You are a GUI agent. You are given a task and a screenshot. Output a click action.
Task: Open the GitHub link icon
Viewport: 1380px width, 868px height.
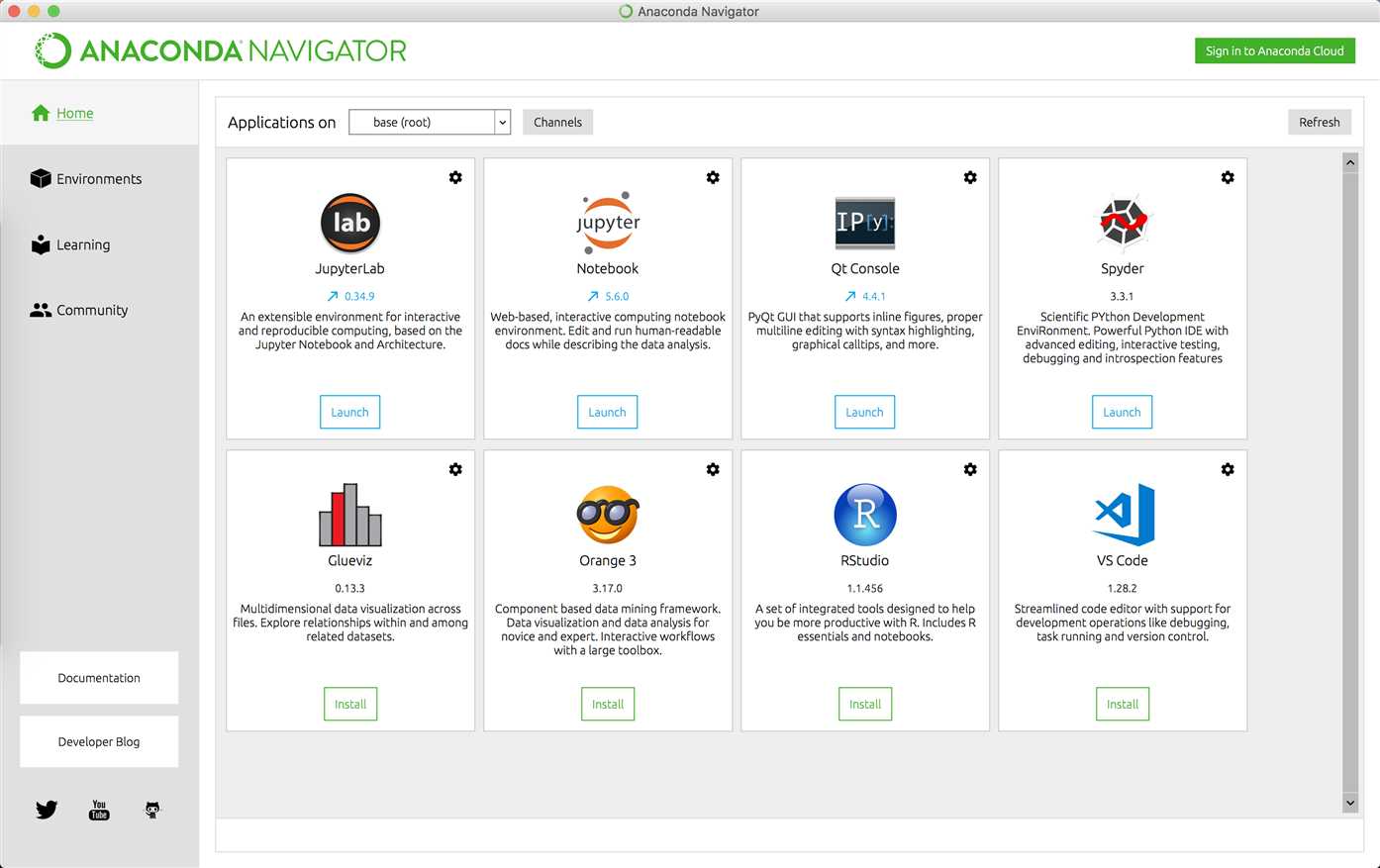pos(152,810)
